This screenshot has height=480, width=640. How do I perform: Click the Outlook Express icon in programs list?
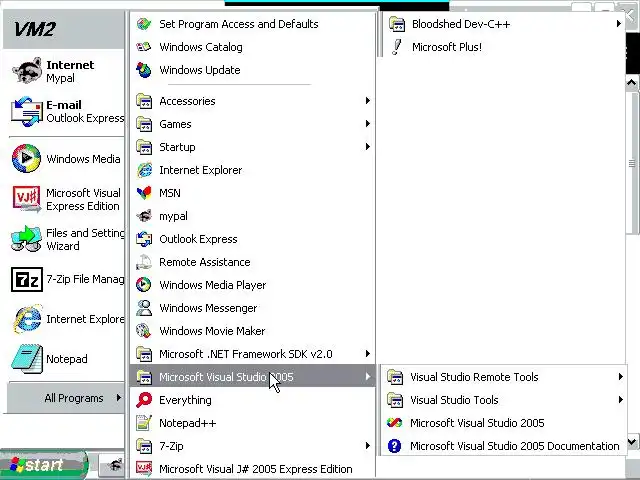click(144, 239)
